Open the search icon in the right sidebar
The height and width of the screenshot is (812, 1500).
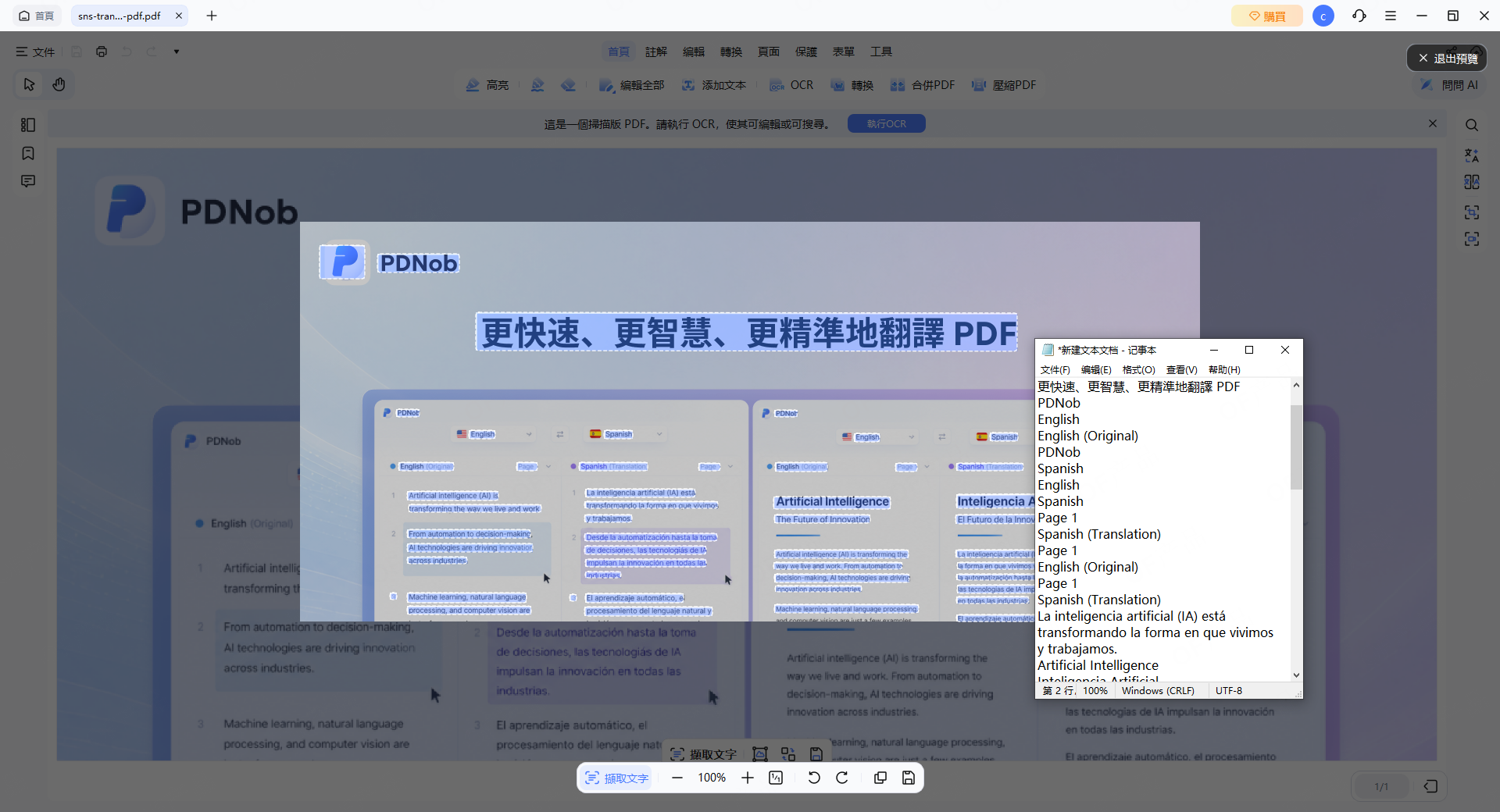point(1472,125)
